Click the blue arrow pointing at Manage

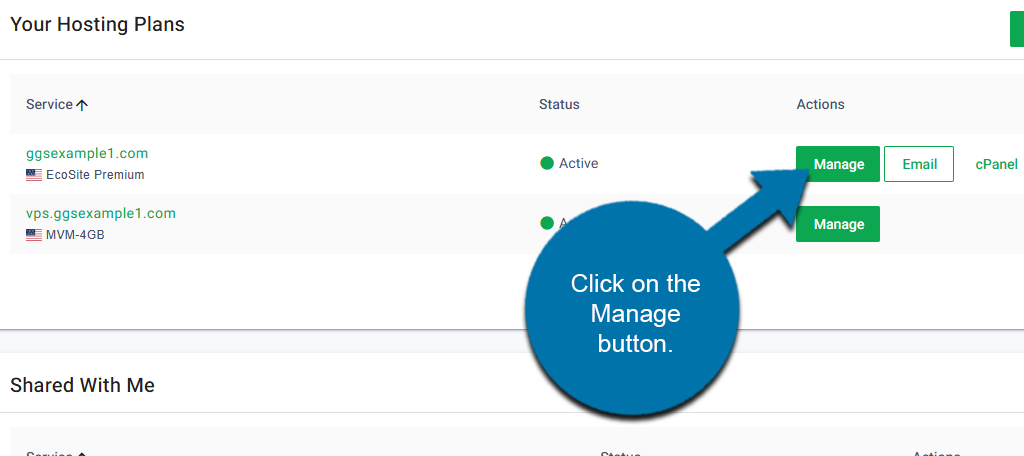coord(760,205)
